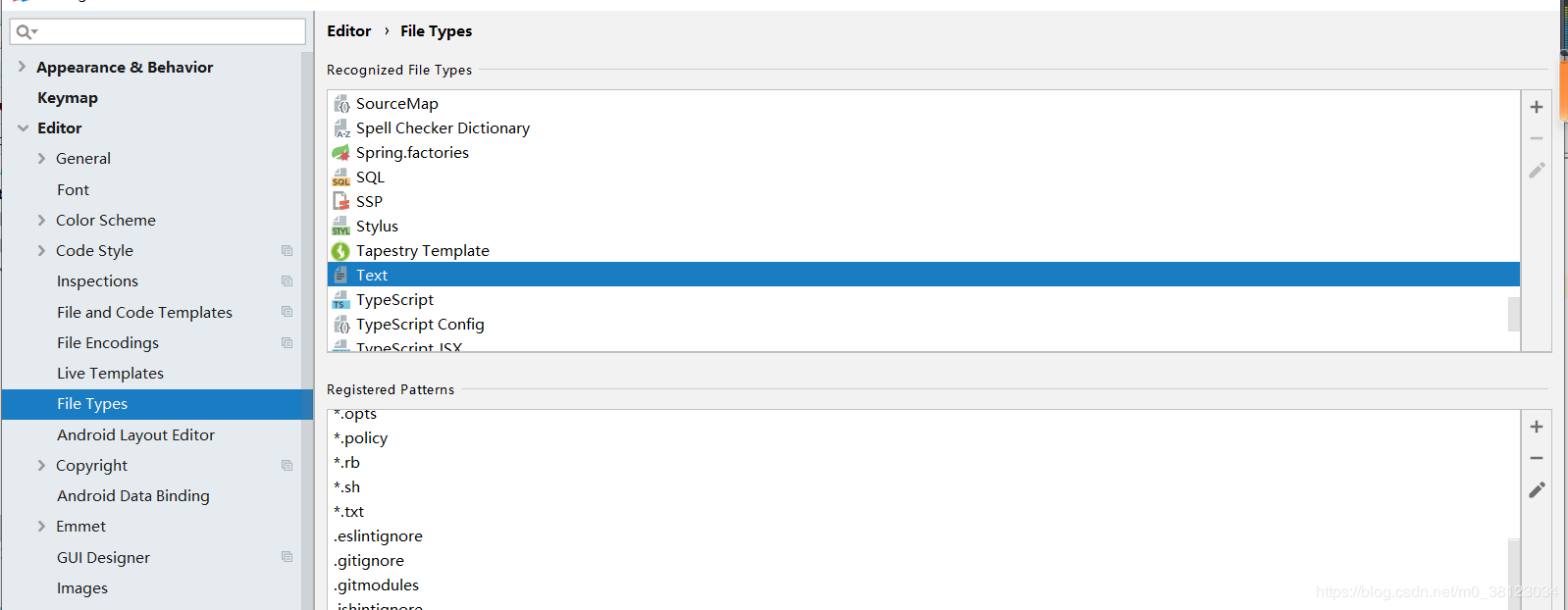
Task: Select the TypeScript file type
Action: pos(394,300)
